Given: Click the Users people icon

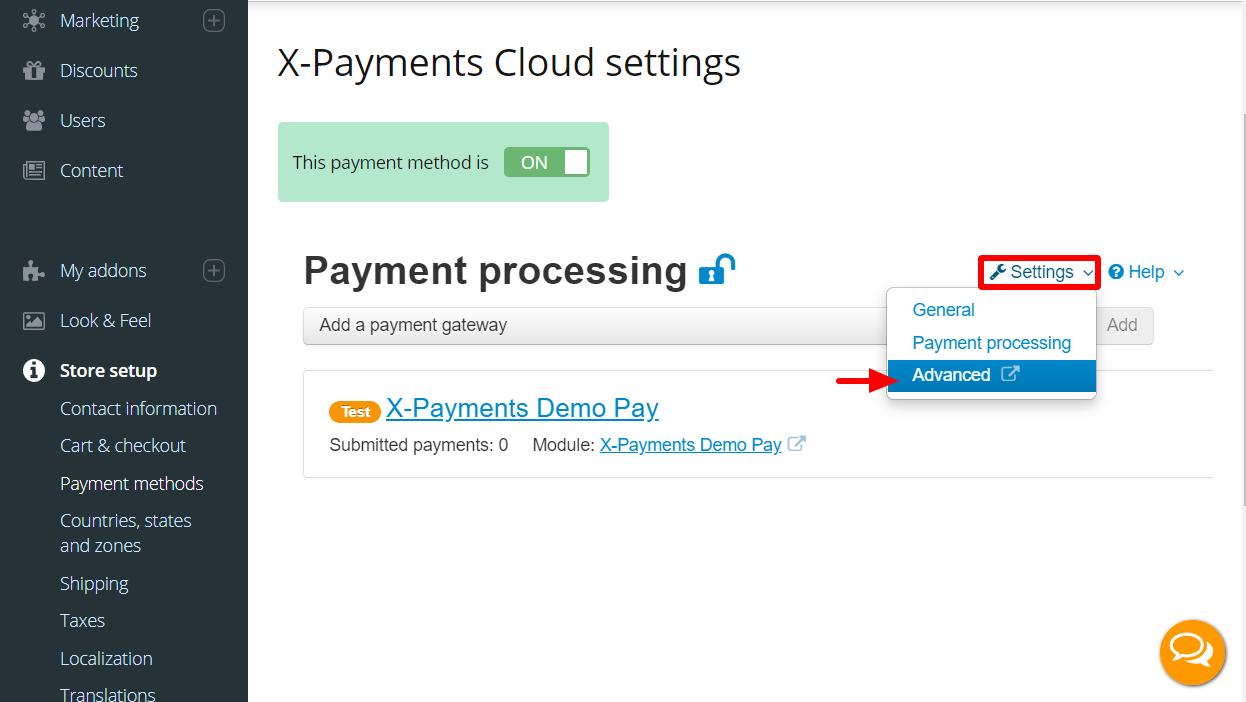Looking at the screenshot, I should click(x=34, y=120).
